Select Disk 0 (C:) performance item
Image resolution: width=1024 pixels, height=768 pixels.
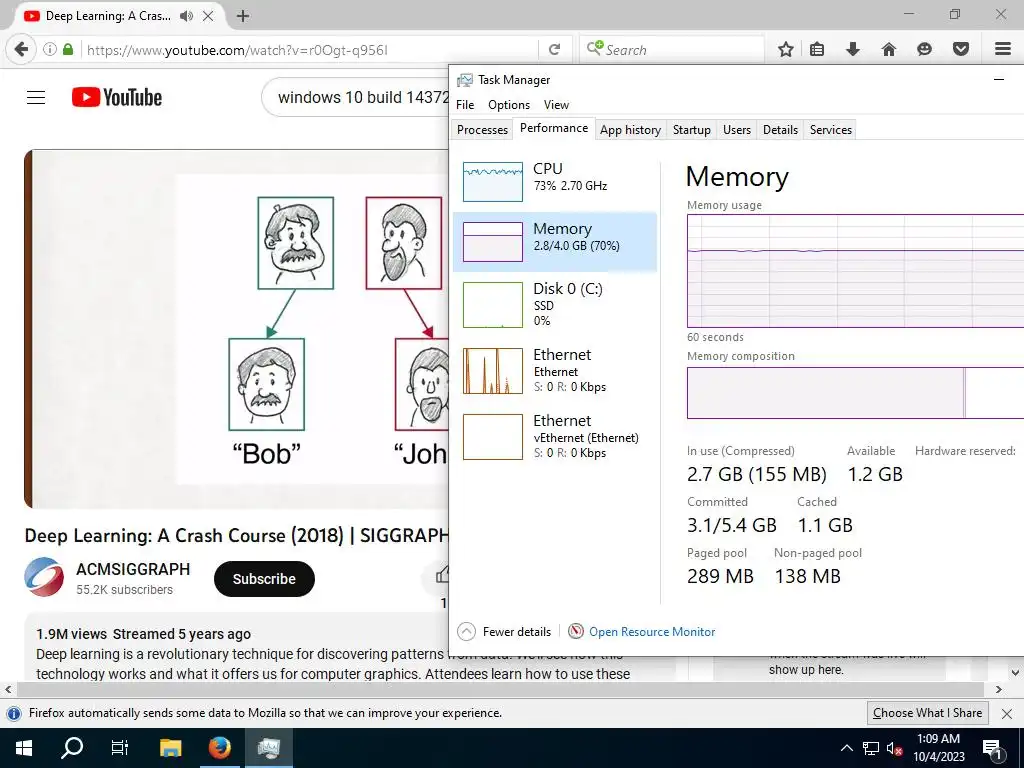click(x=554, y=304)
